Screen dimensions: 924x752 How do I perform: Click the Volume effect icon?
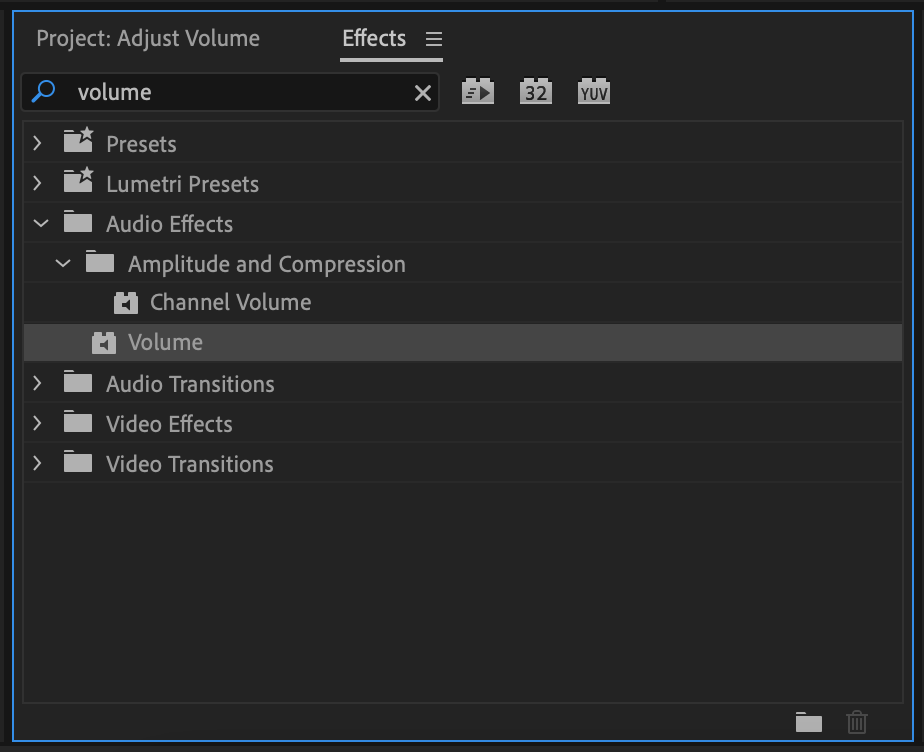104,343
